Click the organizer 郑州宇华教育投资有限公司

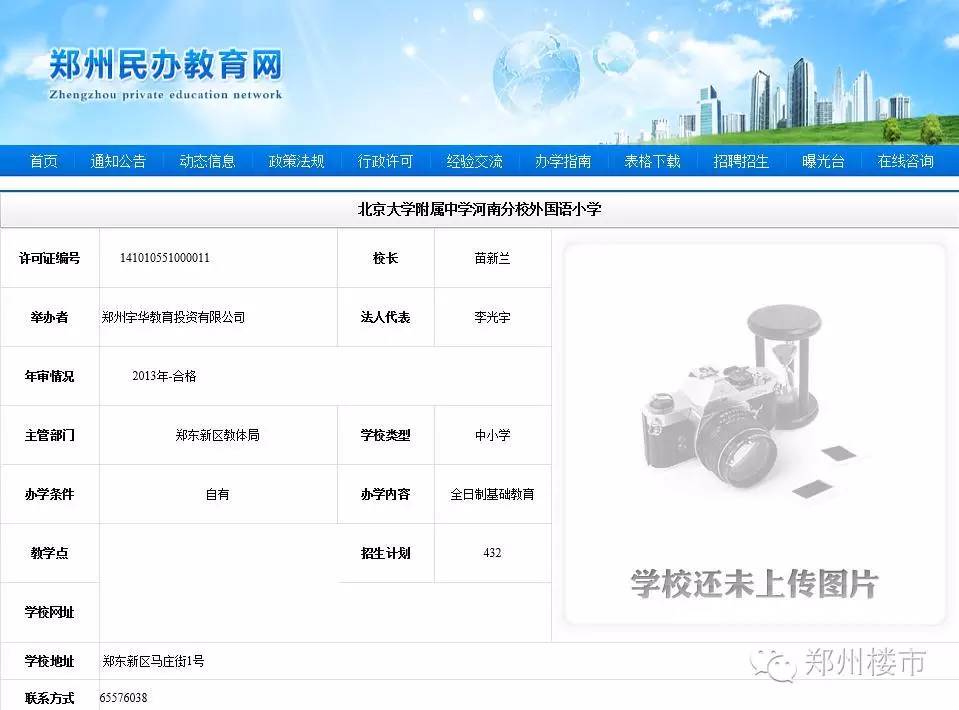pyautogui.click(x=173, y=317)
